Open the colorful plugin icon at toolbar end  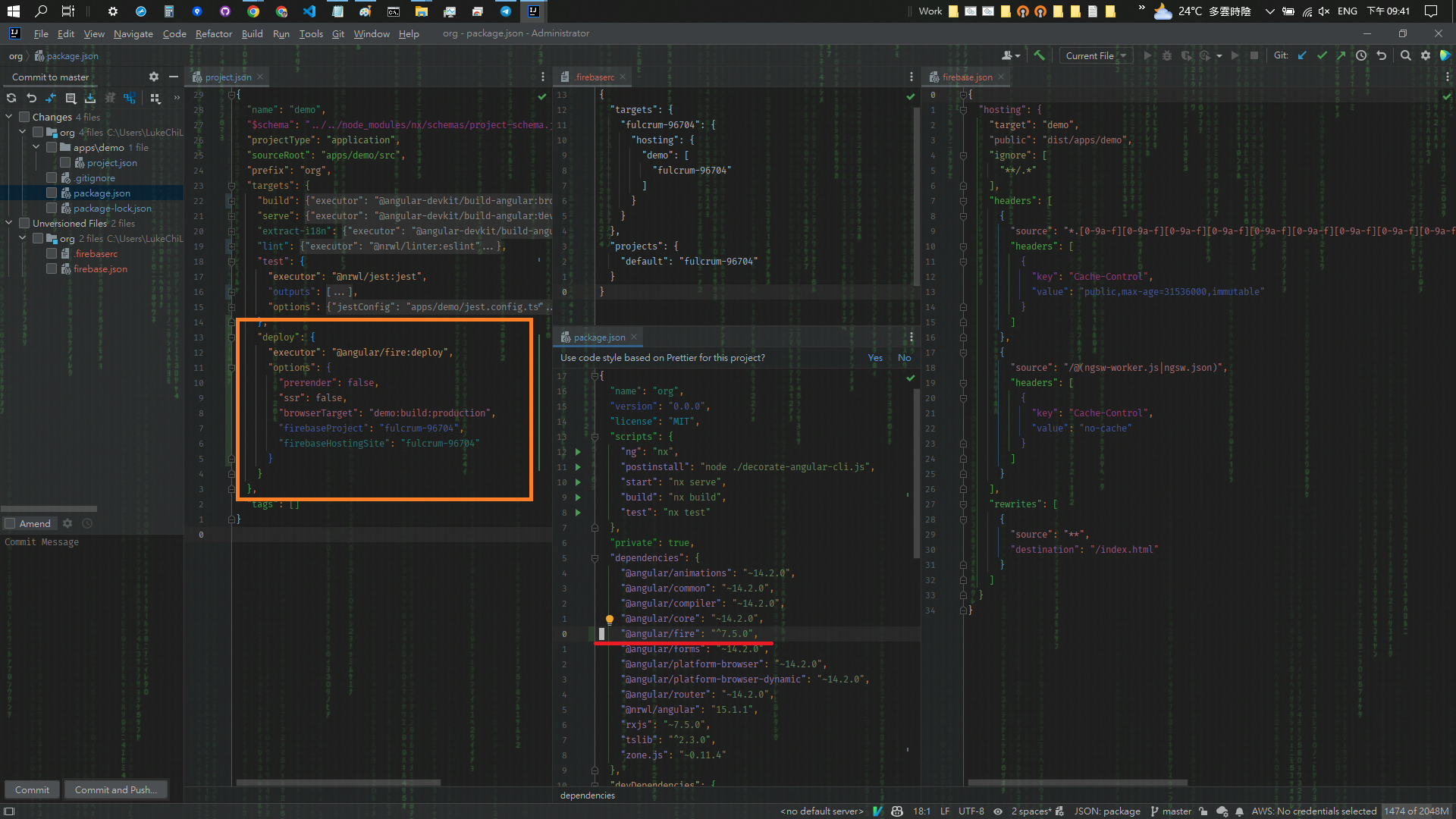point(1445,55)
